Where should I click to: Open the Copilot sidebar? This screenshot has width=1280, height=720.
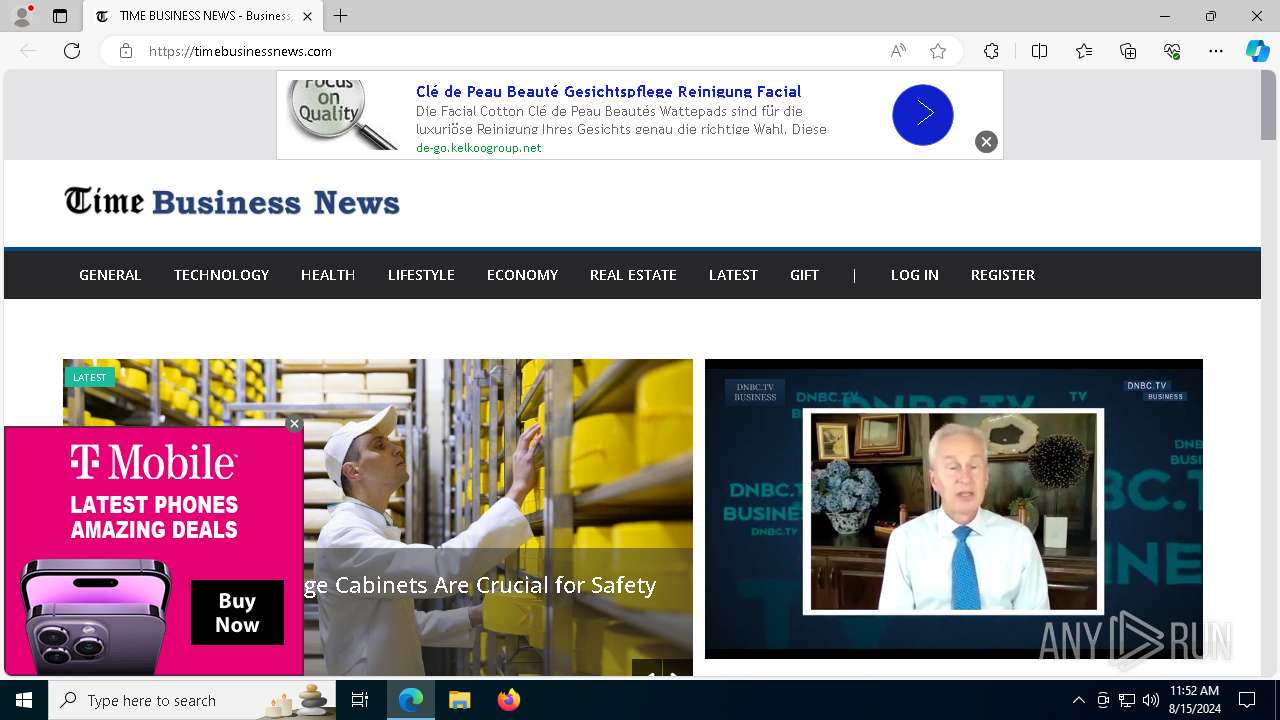point(1257,51)
